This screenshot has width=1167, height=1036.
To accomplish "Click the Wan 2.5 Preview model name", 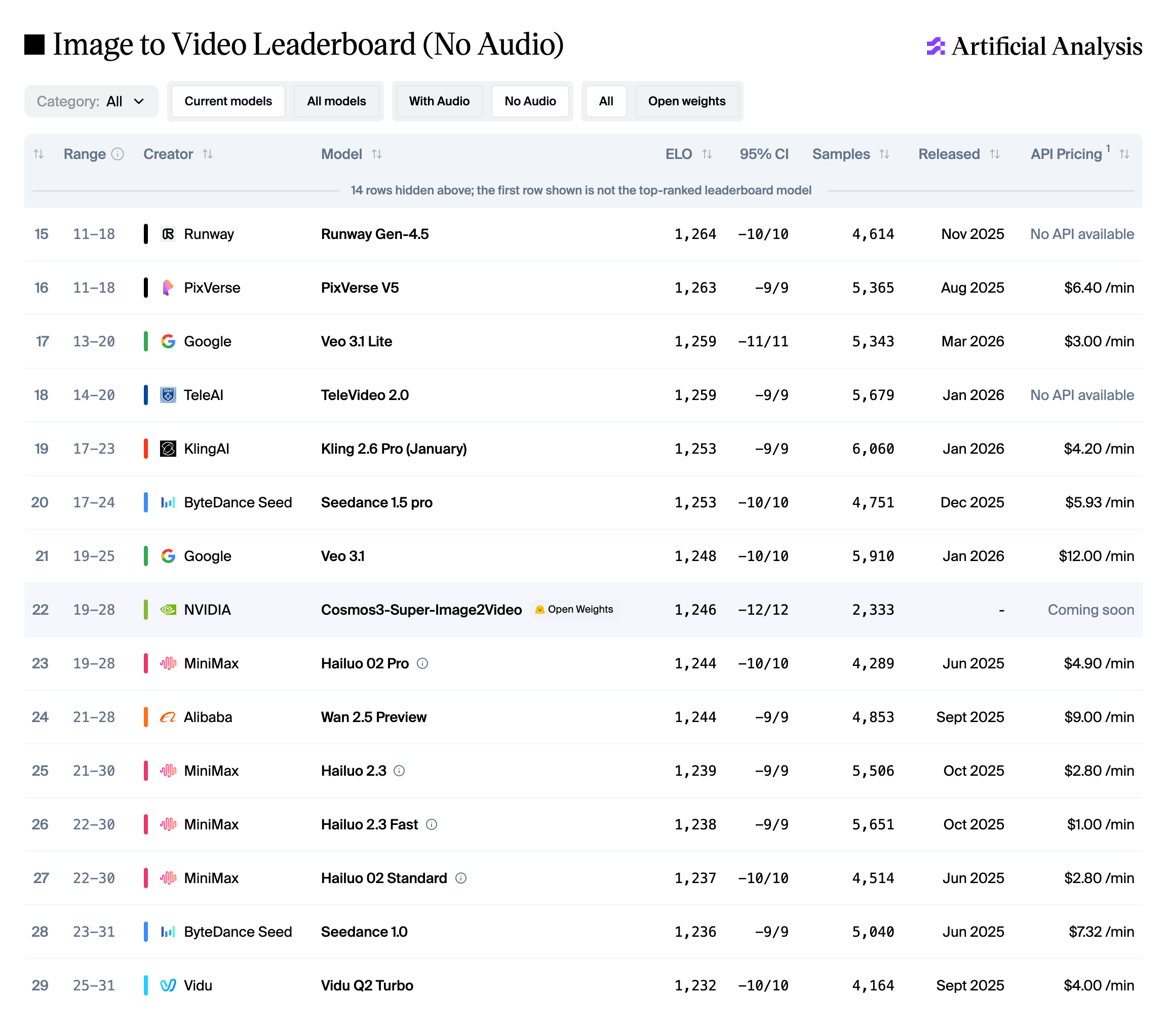I will (x=373, y=717).
